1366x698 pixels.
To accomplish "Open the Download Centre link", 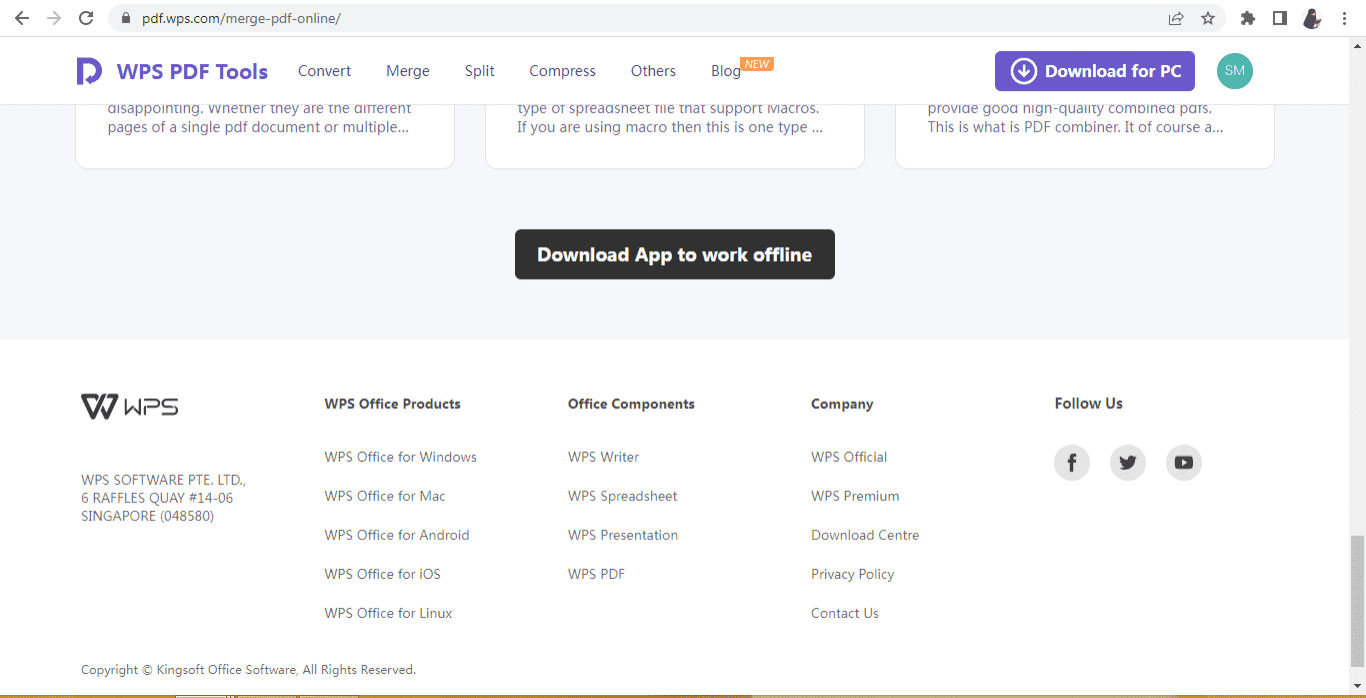I will (x=865, y=535).
